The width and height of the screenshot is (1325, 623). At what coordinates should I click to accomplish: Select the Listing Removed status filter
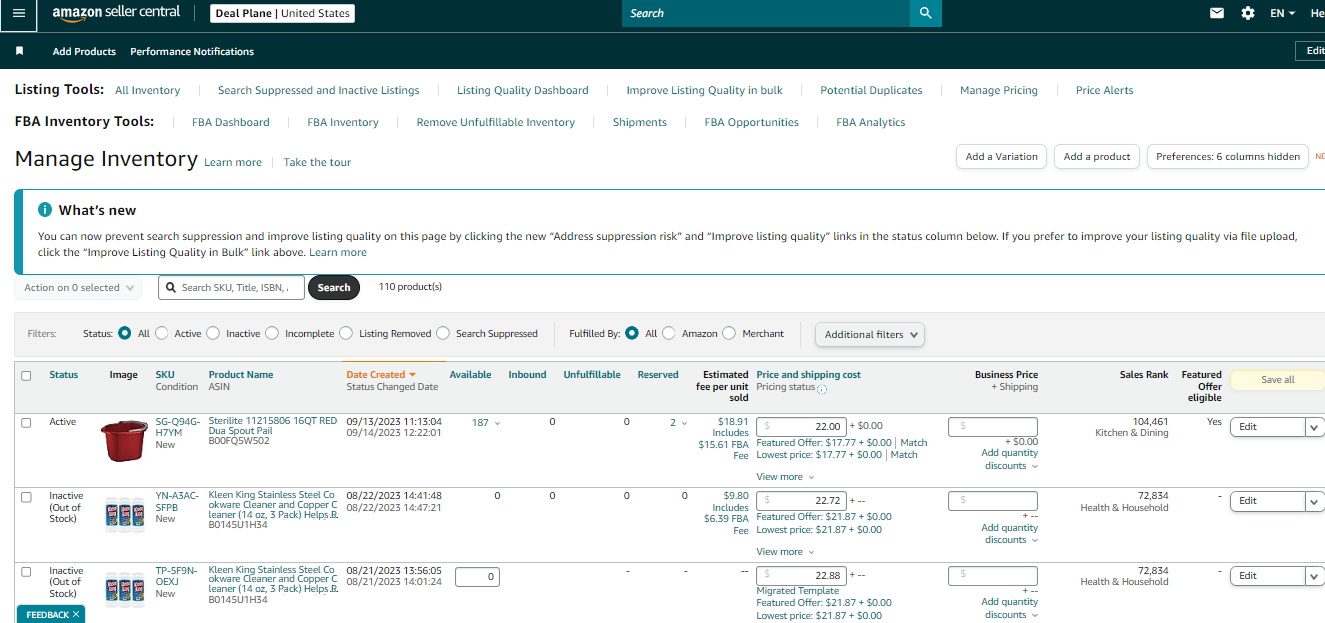[346, 333]
